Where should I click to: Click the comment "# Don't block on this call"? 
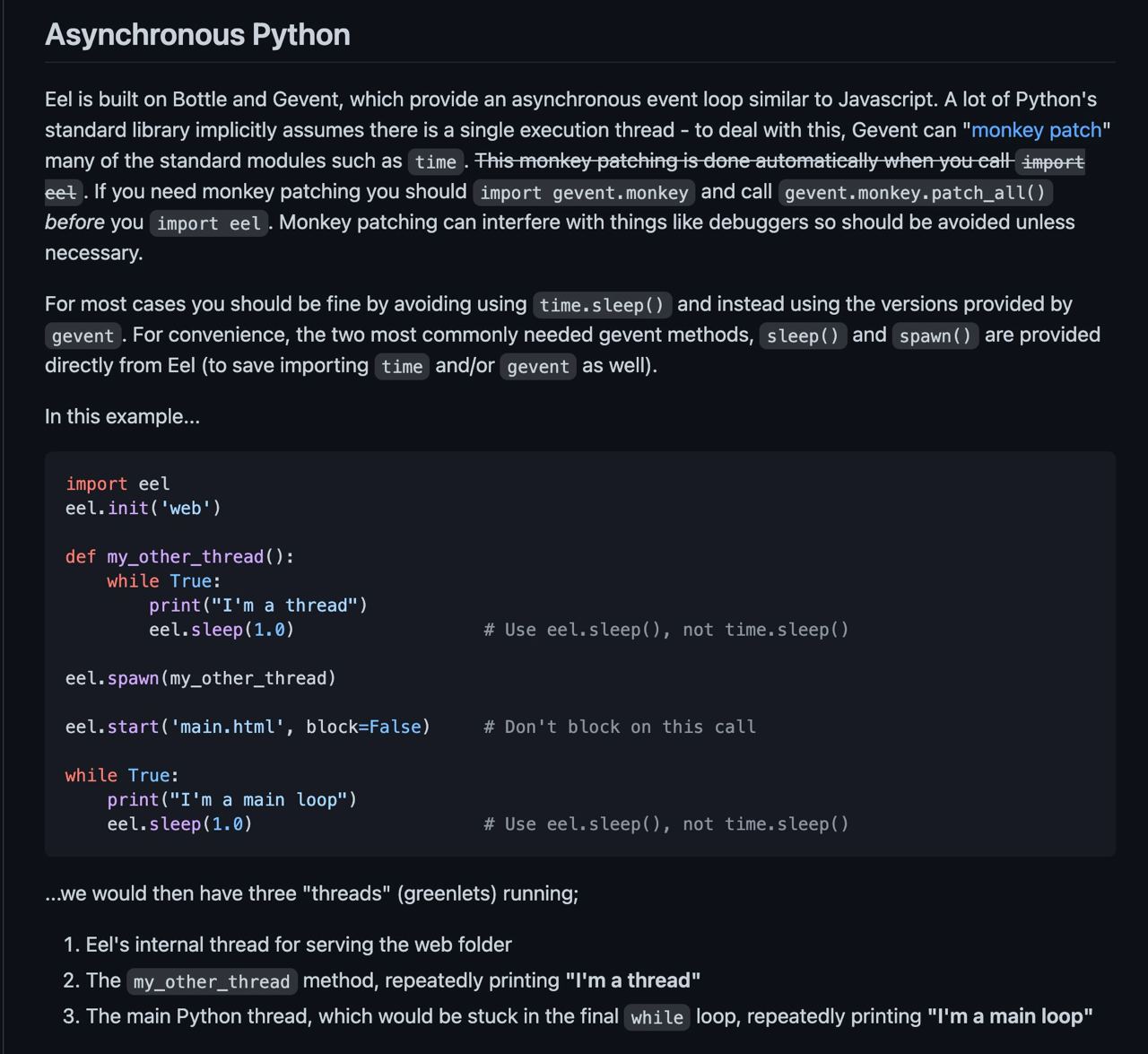(620, 726)
